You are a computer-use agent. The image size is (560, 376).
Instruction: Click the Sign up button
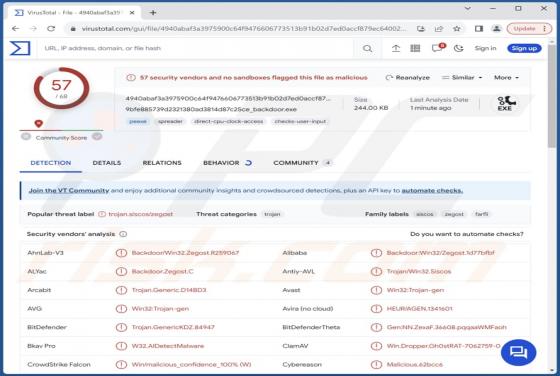coord(524,48)
